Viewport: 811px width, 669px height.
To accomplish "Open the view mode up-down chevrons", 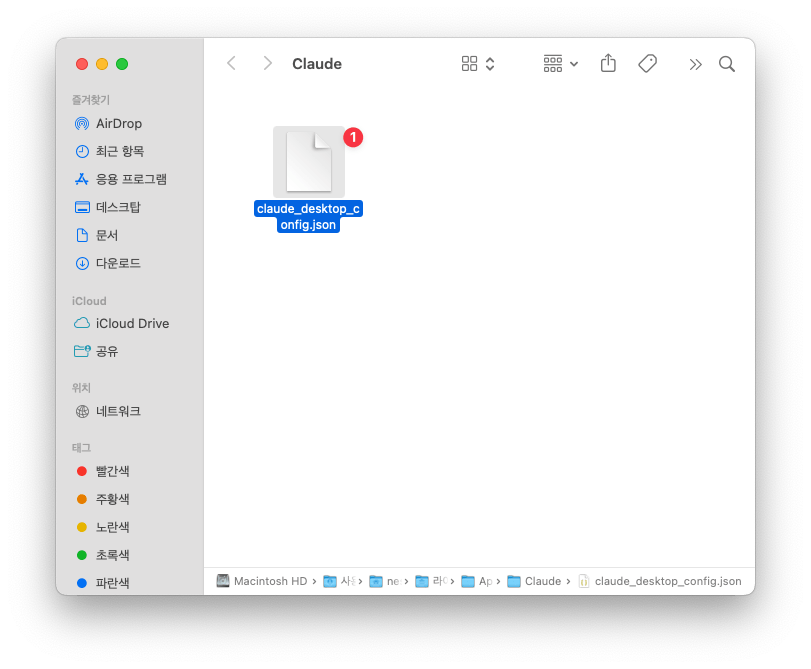I will coord(490,64).
